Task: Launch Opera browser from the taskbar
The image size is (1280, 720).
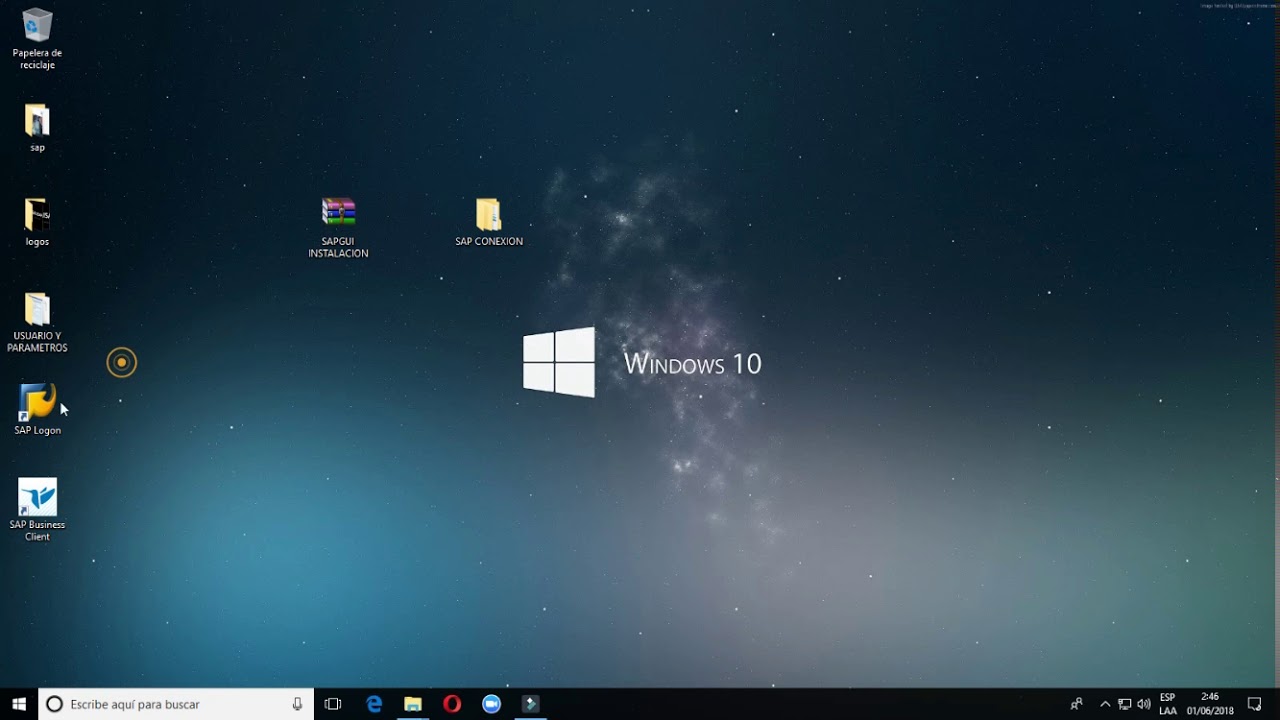Action: coord(452,704)
